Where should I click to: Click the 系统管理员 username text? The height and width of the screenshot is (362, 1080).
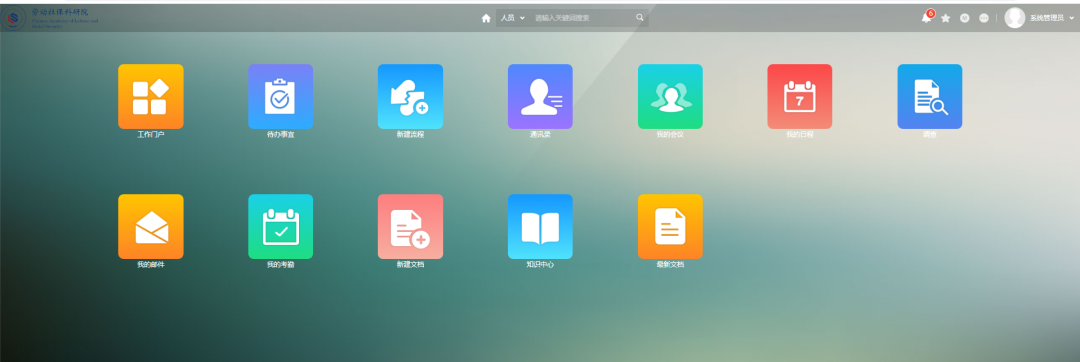pos(1047,19)
